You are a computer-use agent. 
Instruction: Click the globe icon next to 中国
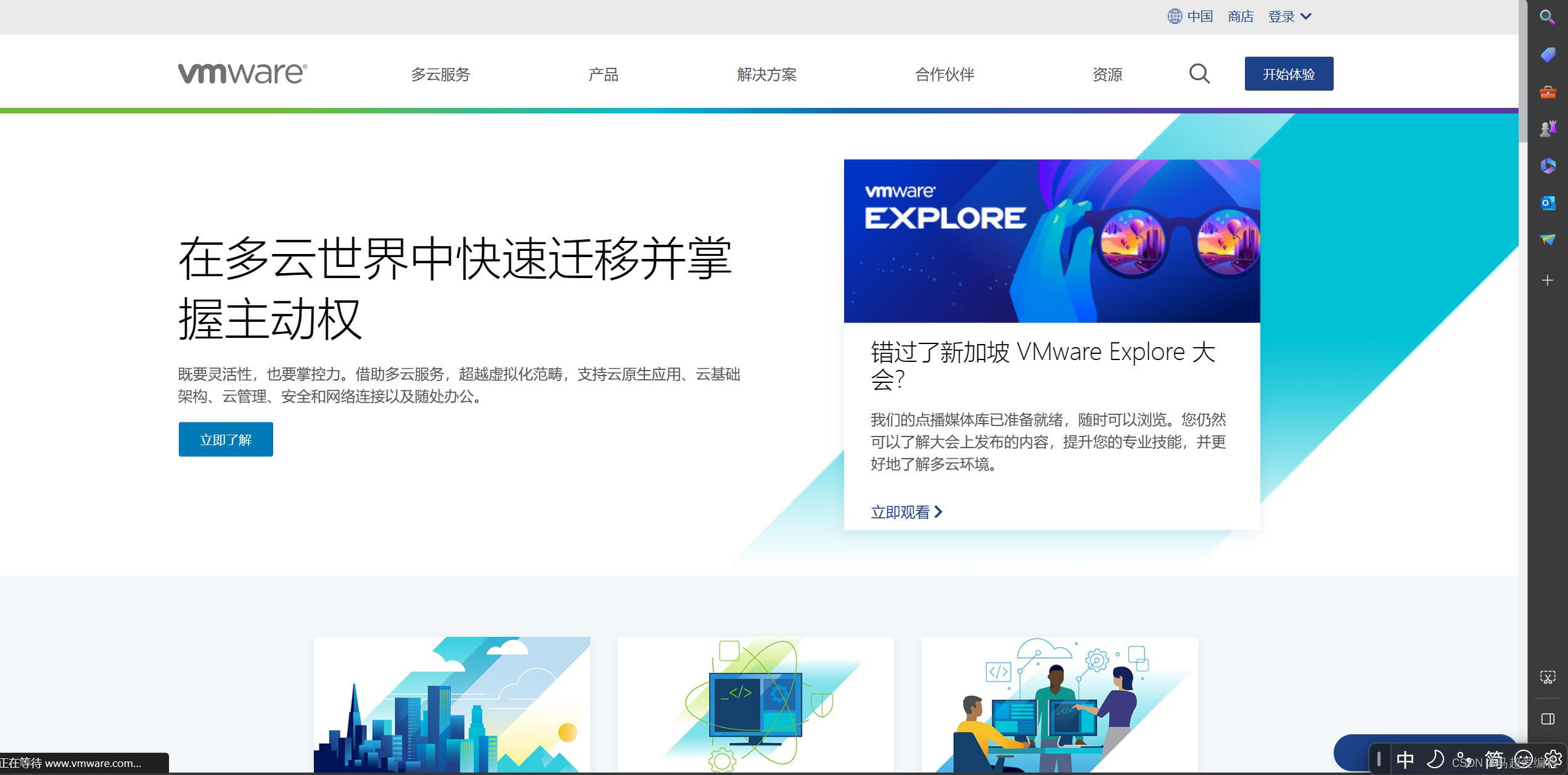tap(1173, 15)
